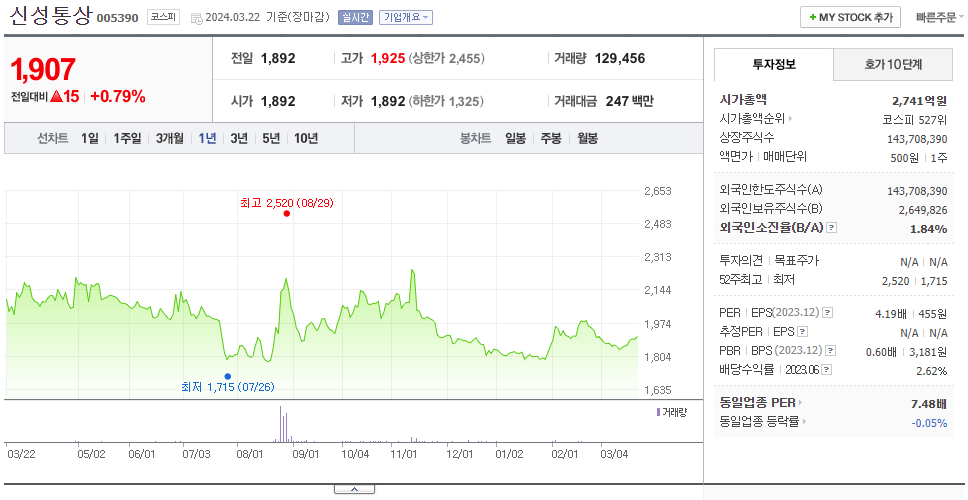Open the 시가총액순위 link

tap(752, 119)
